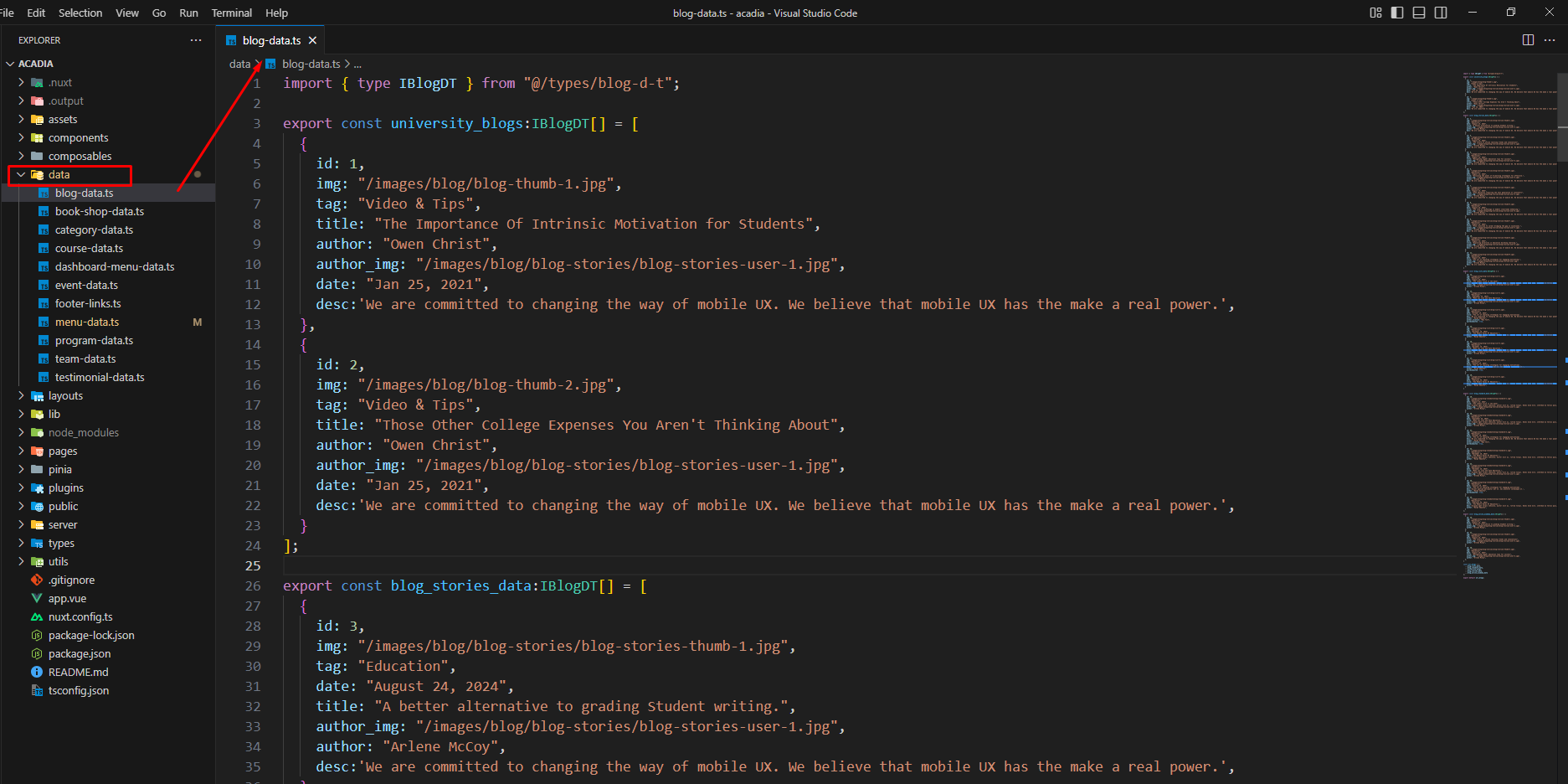
Task: Open README.md file
Action: pyautogui.click(x=108, y=672)
